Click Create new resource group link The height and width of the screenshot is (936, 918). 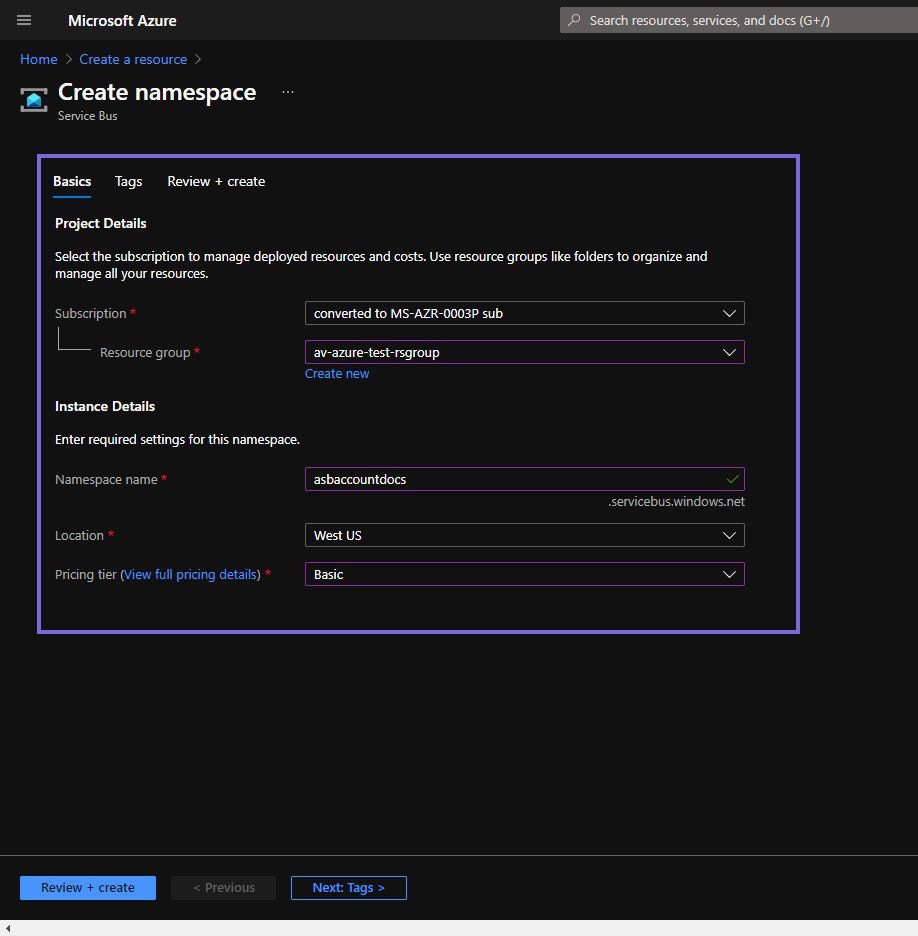pyautogui.click(x=337, y=374)
